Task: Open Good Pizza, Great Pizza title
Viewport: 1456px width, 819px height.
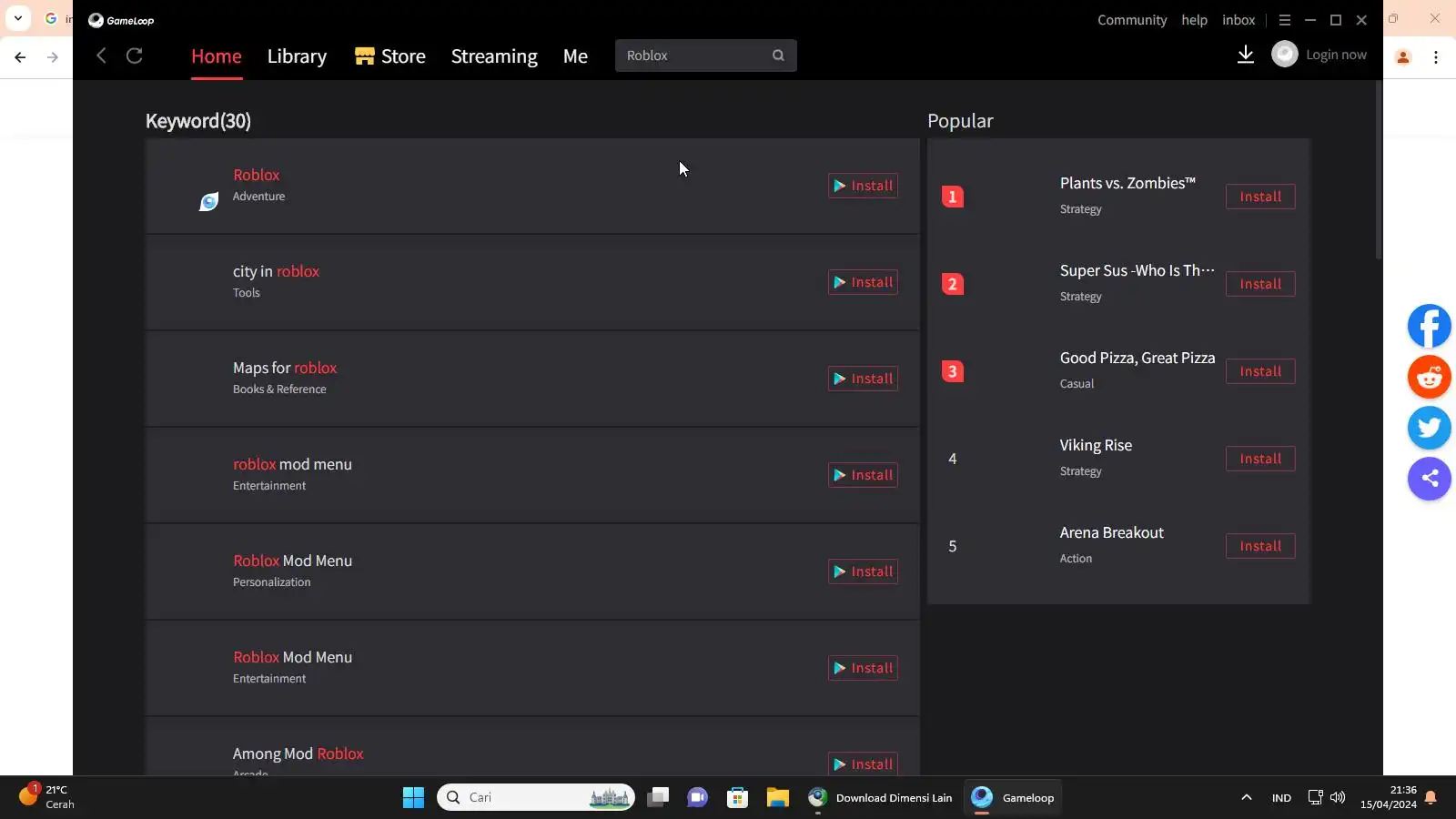Action: pos(1137,358)
